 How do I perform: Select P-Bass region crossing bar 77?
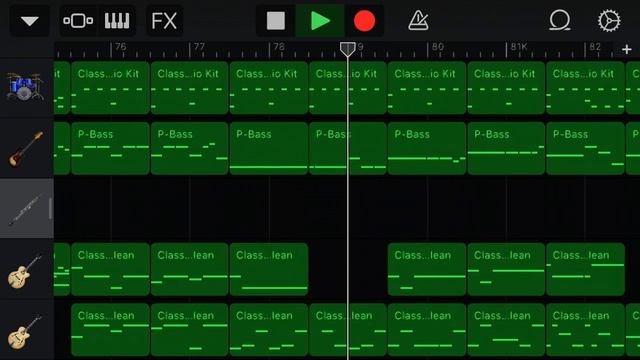(189, 149)
